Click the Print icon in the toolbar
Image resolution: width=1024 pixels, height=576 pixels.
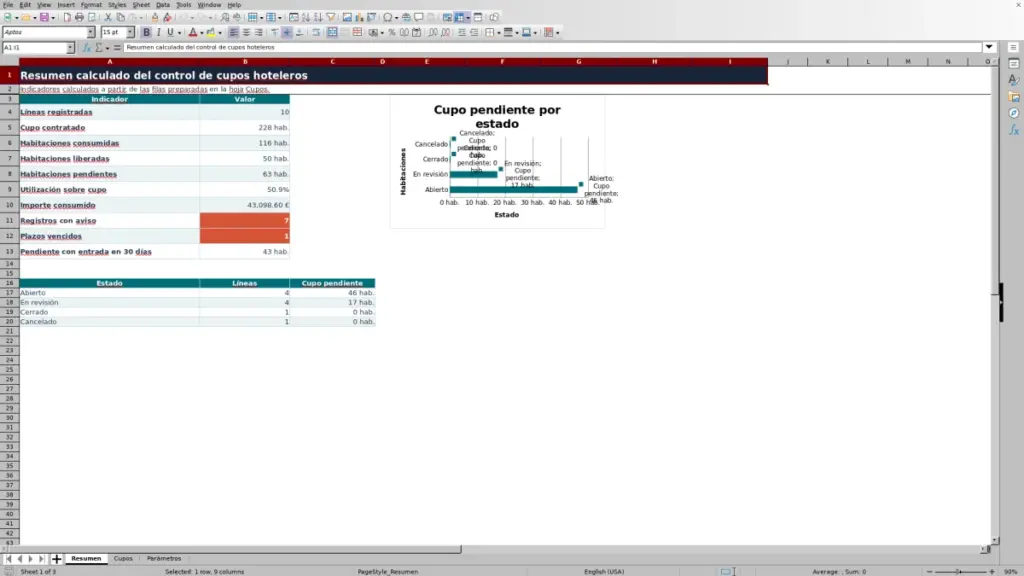pyautogui.click(x=79, y=18)
